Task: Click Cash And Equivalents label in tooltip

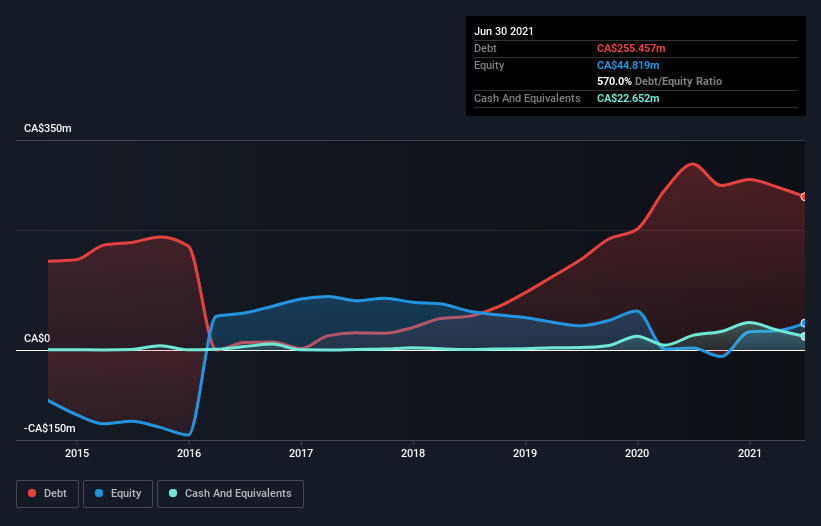Action: coord(527,98)
